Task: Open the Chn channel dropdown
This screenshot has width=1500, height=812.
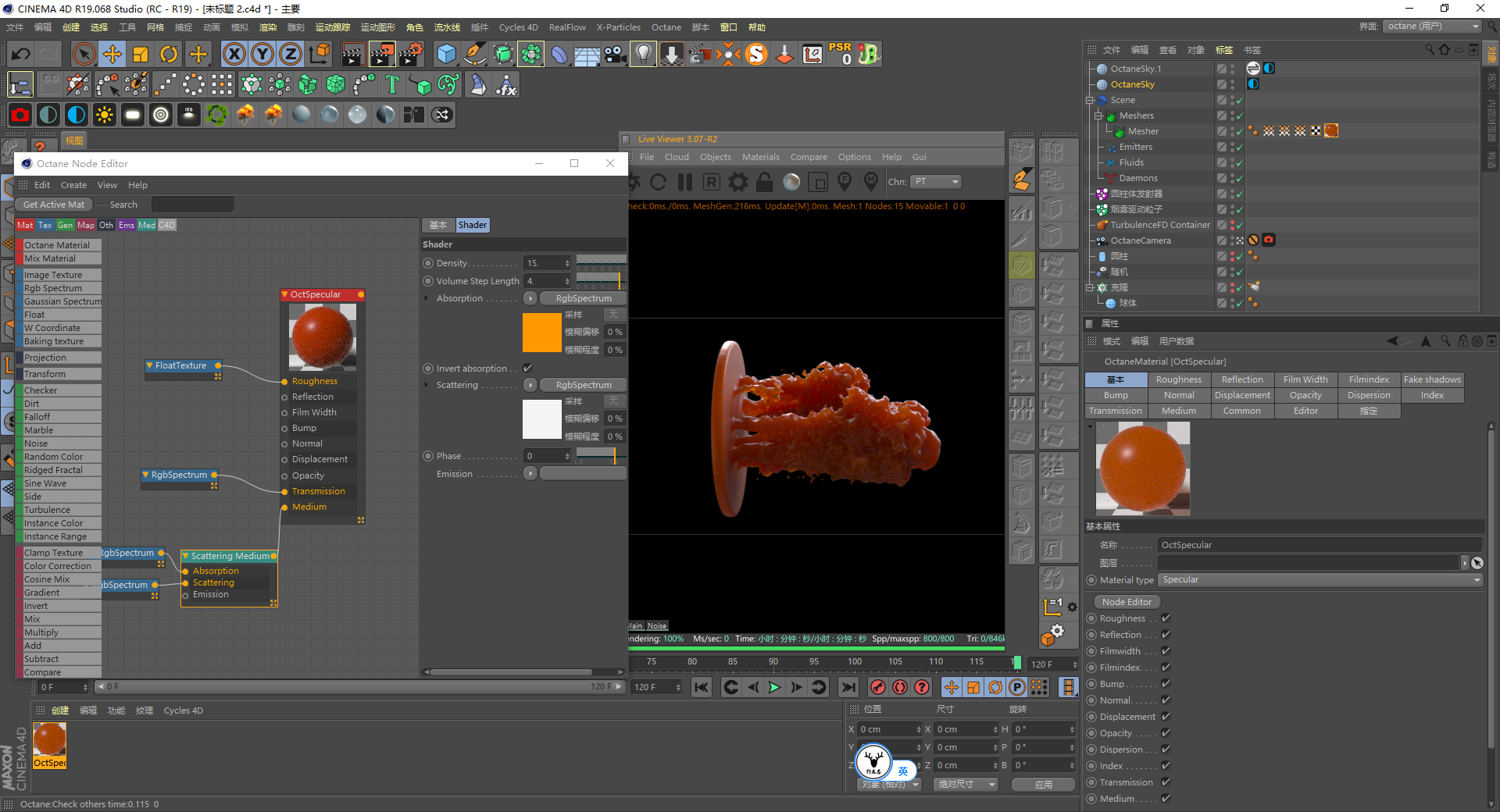Action: pyautogui.click(x=936, y=182)
